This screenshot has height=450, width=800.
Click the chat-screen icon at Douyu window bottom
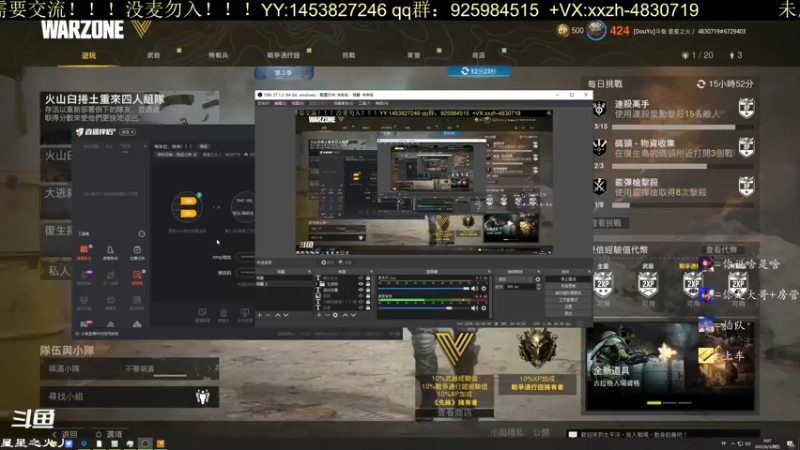coord(203,312)
